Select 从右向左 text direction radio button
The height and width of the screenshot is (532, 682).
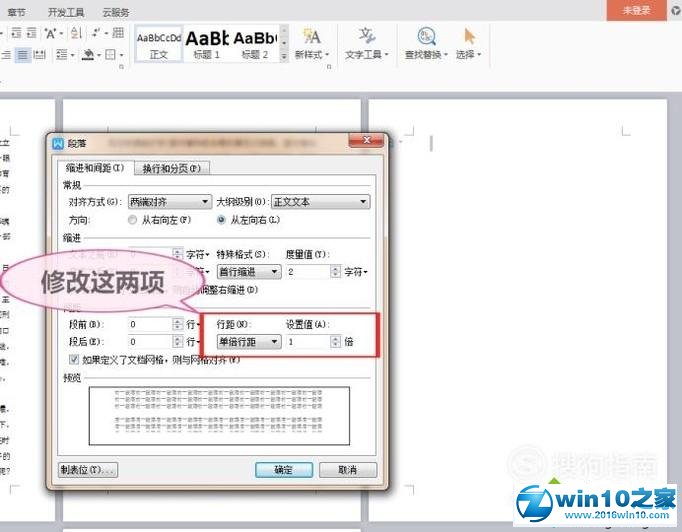coord(133,219)
